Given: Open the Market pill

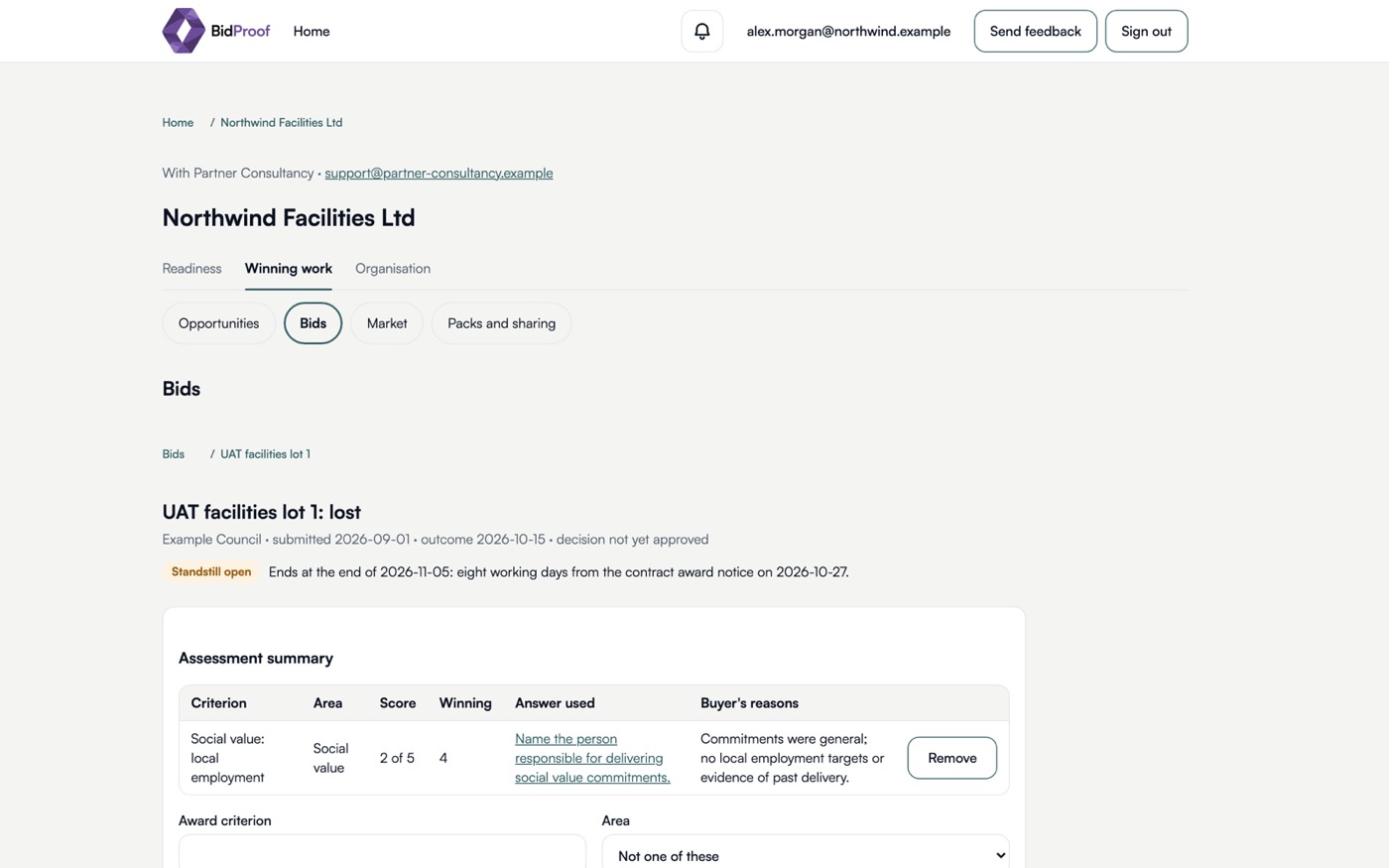Looking at the screenshot, I should [x=387, y=323].
